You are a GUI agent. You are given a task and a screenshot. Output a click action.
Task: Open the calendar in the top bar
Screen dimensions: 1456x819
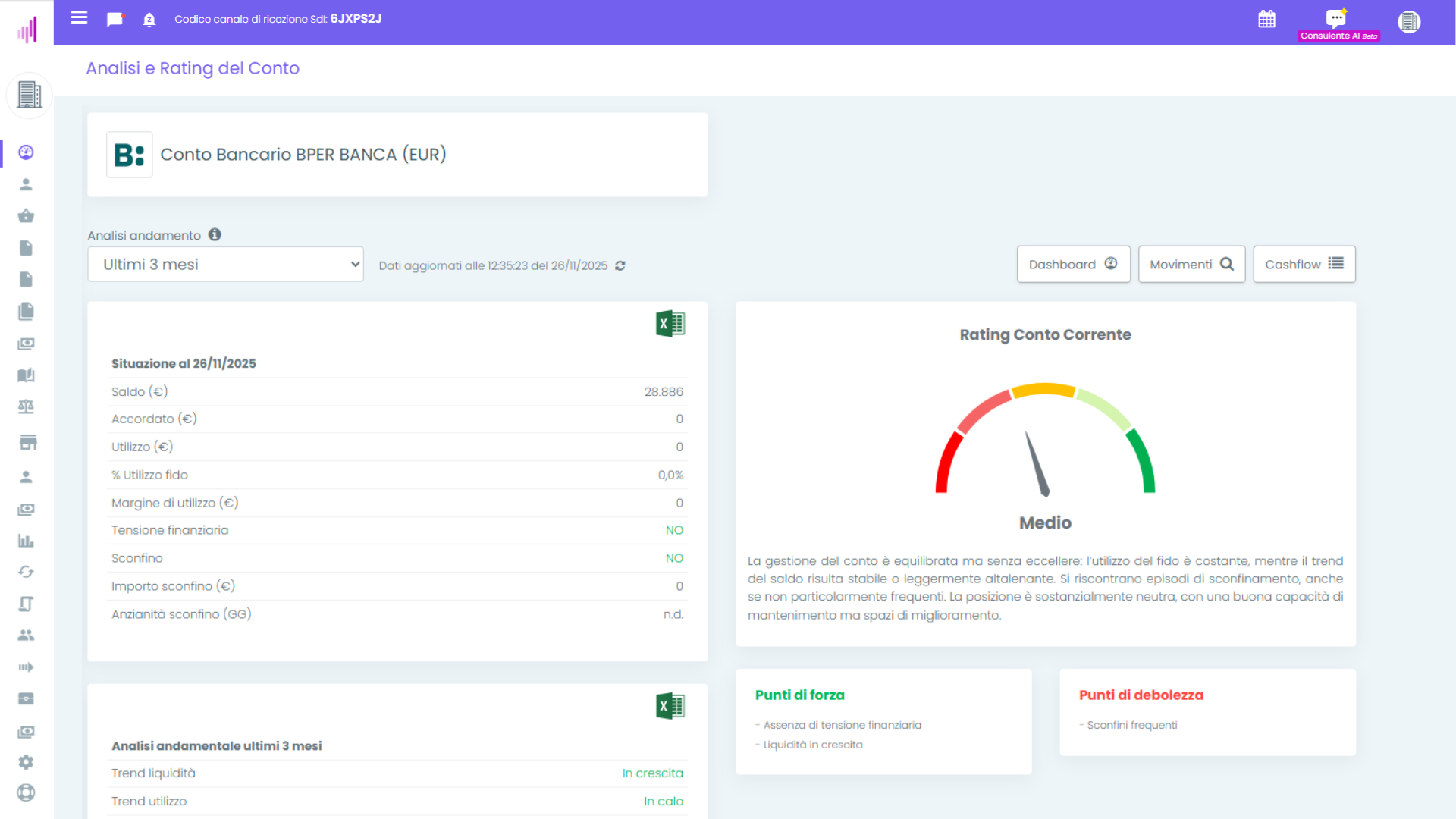[x=1266, y=20]
